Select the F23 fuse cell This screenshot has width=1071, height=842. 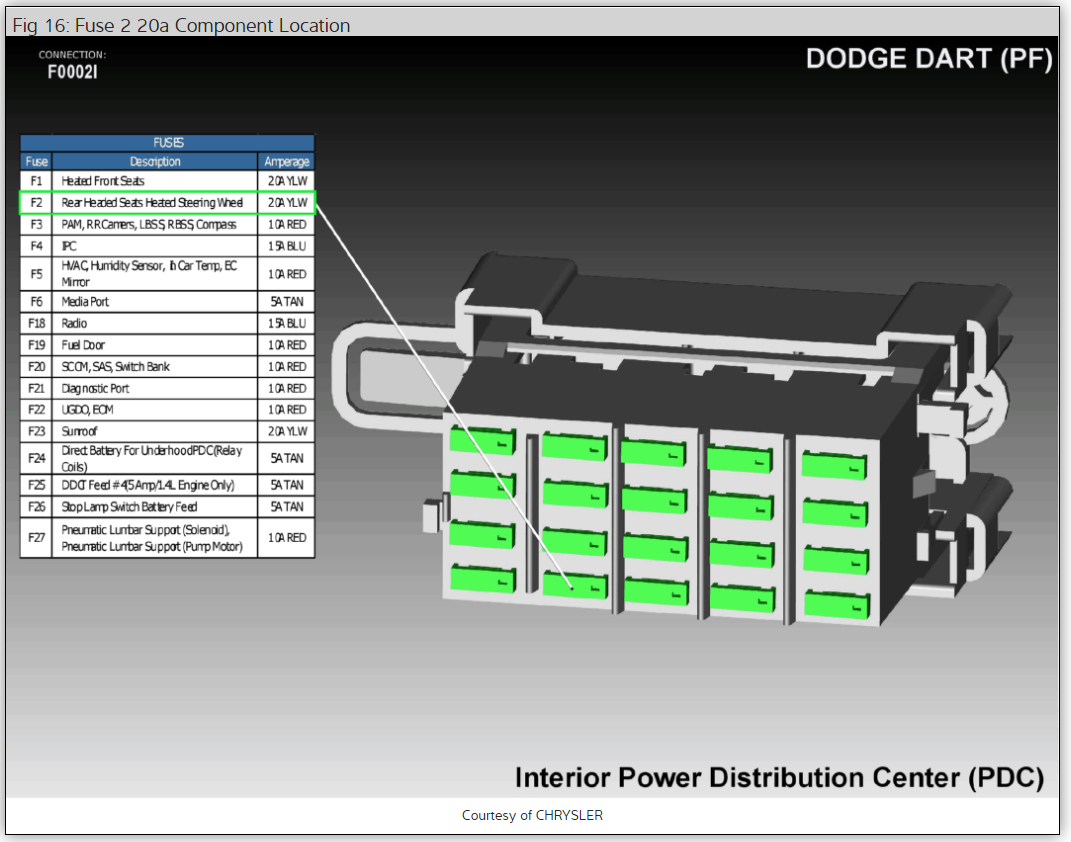(36, 432)
